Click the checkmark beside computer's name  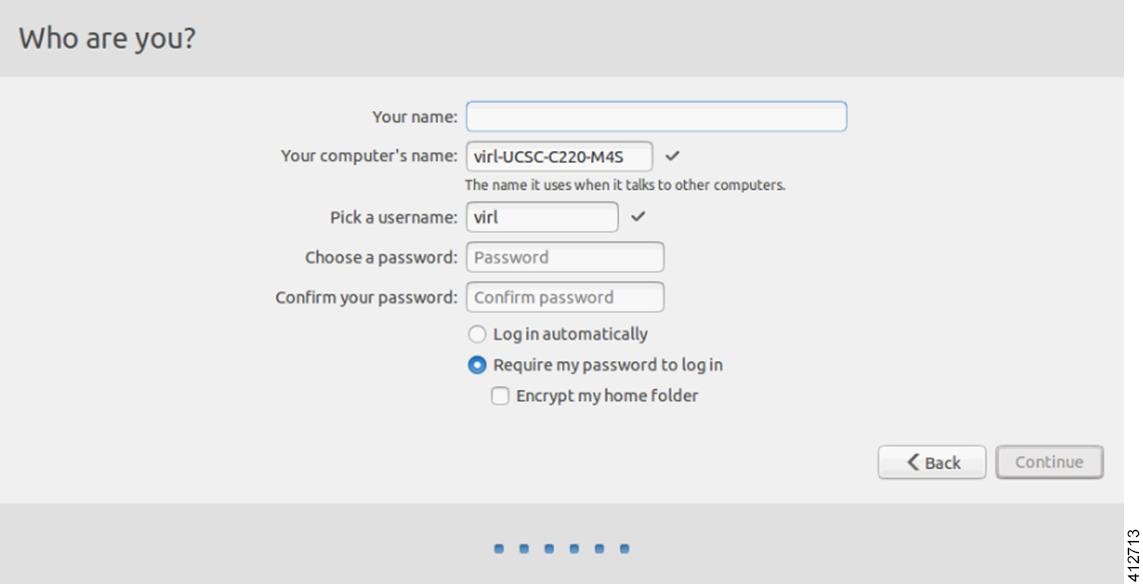[671, 157]
